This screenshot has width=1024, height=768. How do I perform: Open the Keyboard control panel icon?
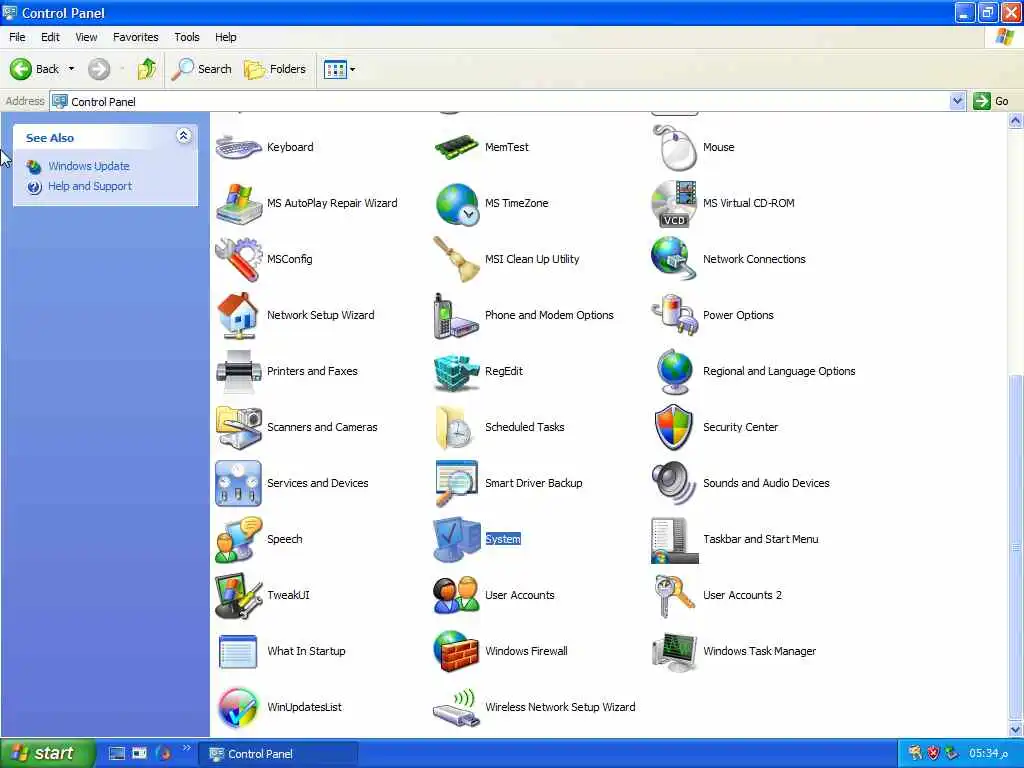click(238, 147)
